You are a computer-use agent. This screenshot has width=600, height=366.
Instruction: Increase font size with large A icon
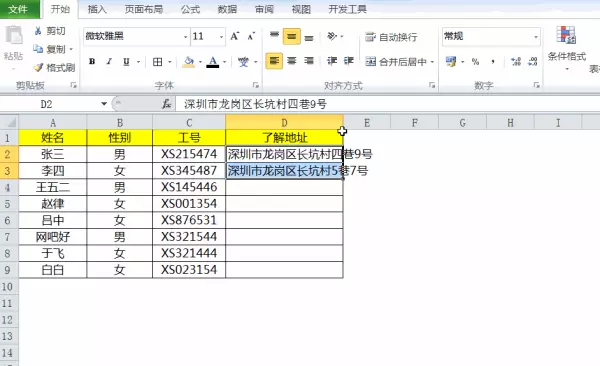235,36
